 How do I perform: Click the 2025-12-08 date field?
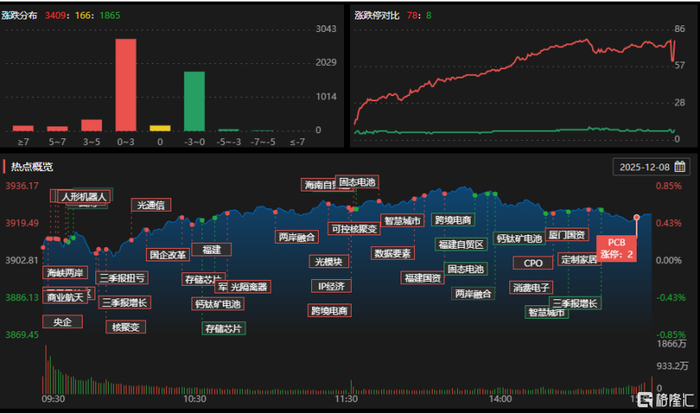(x=651, y=167)
